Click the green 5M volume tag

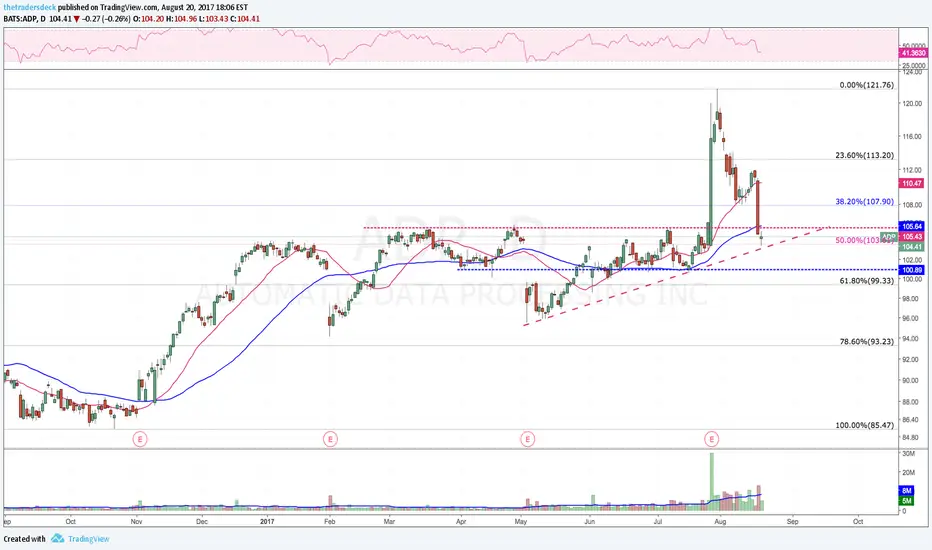click(906, 501)
